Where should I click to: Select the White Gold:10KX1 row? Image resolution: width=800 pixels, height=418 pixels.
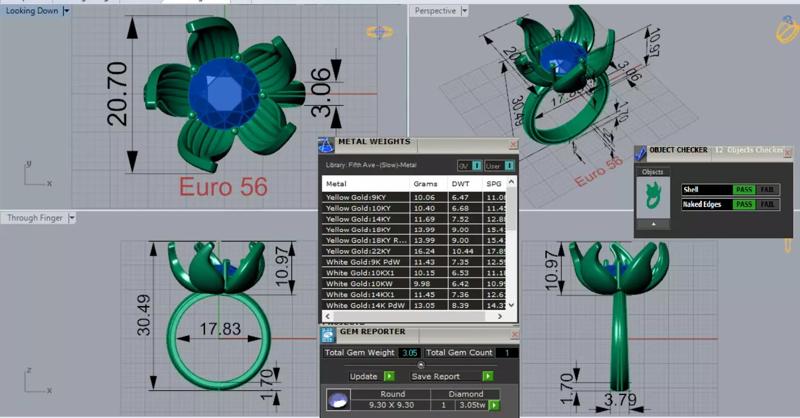point(414,273)
